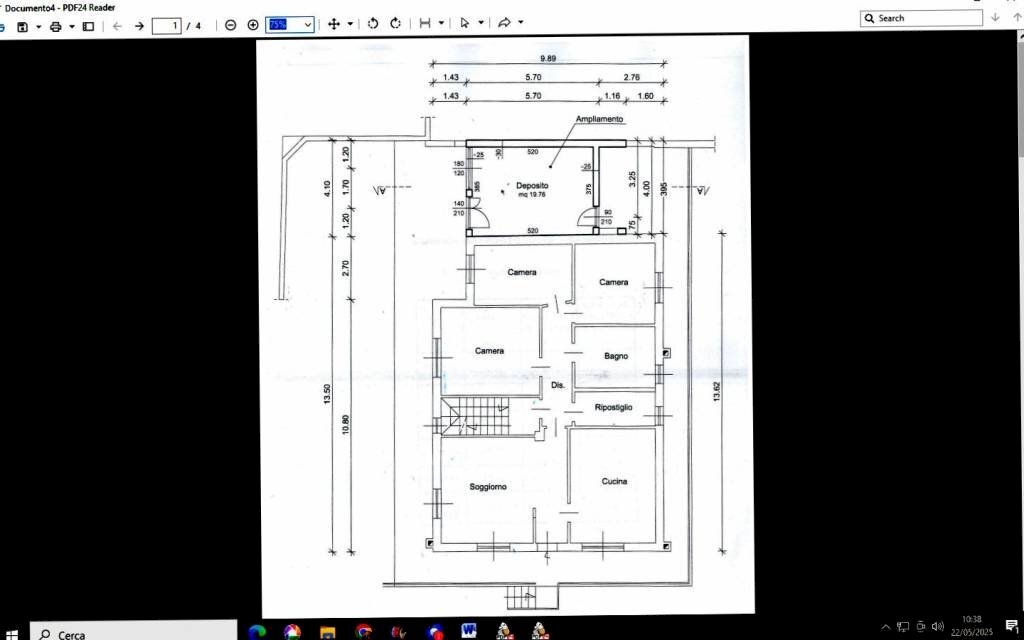1024x640 pixels.
Task: Click the page number input field
Action: tap(166, 25)
